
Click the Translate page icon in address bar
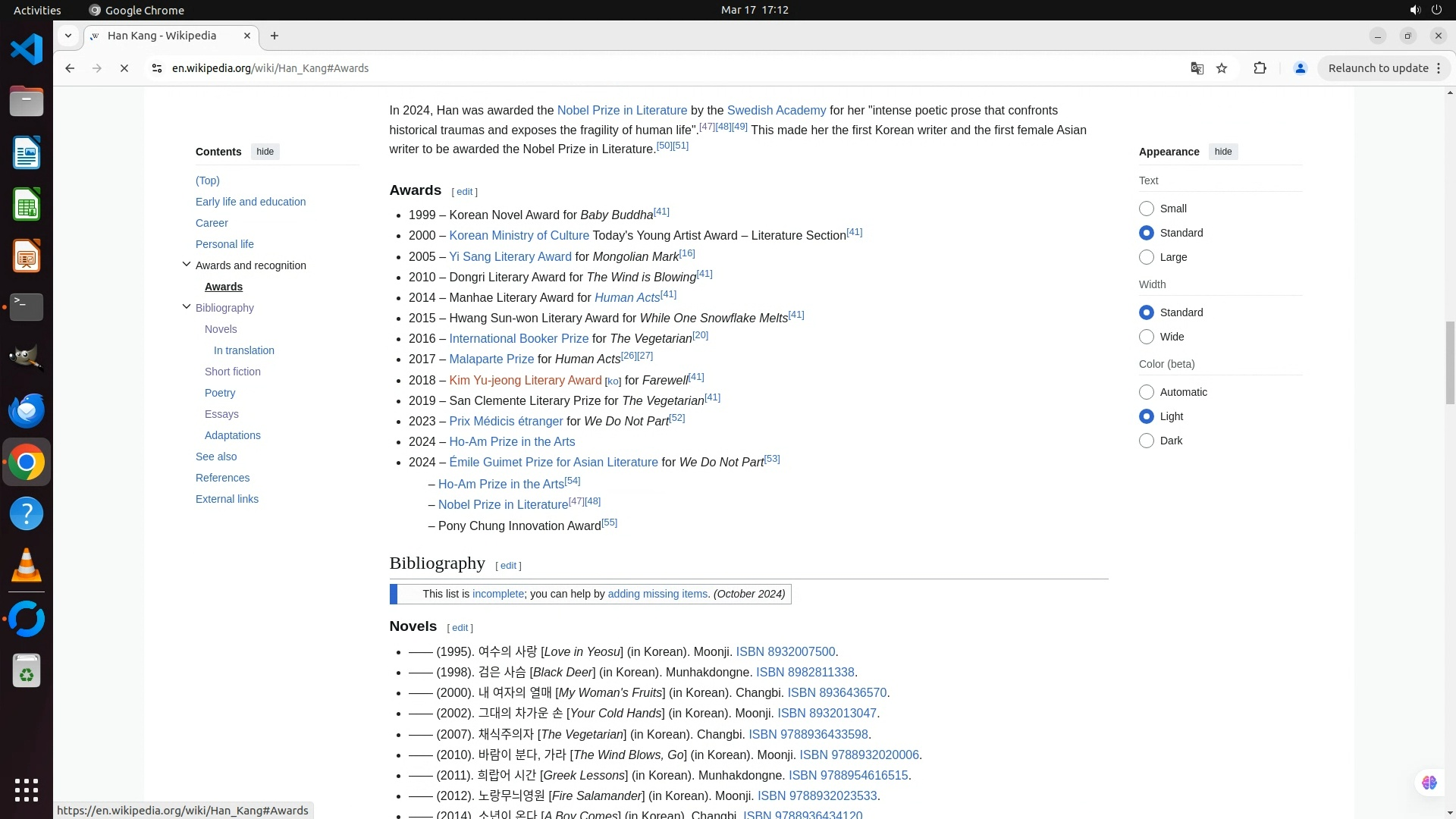1197,68
